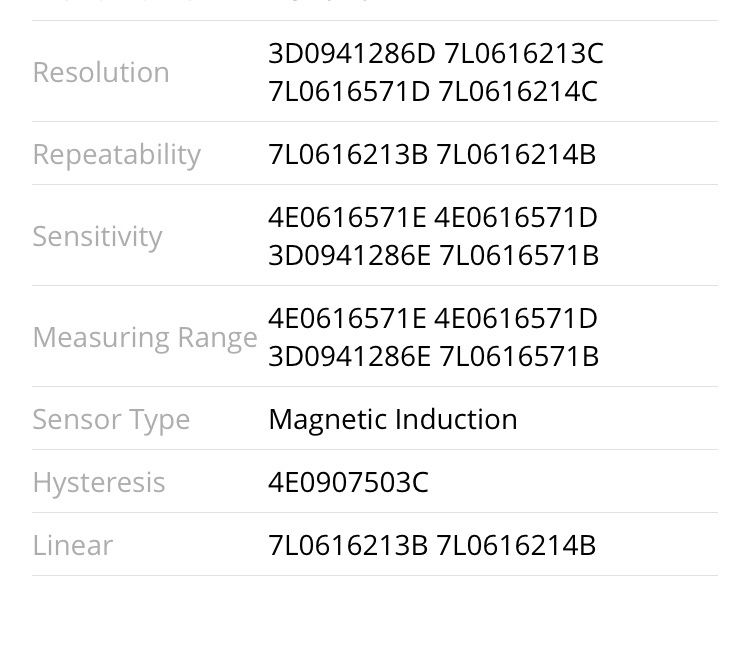
Task: Click the Linear row label
Action: 72,545
